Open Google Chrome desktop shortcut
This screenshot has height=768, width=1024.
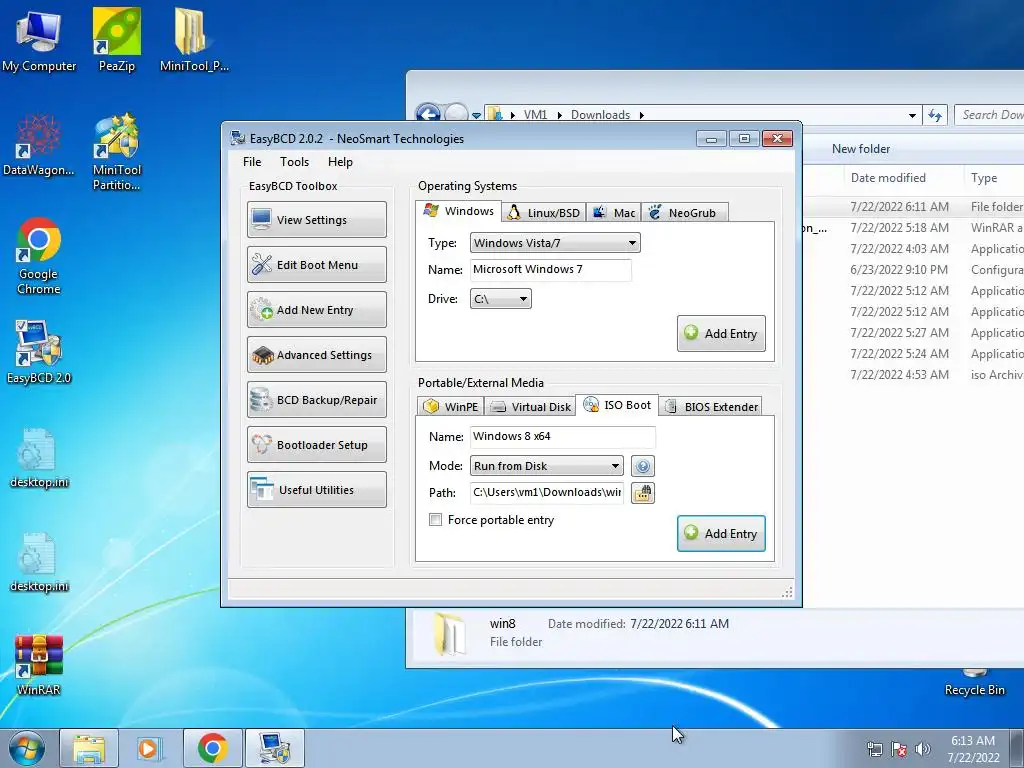(39, 256)
